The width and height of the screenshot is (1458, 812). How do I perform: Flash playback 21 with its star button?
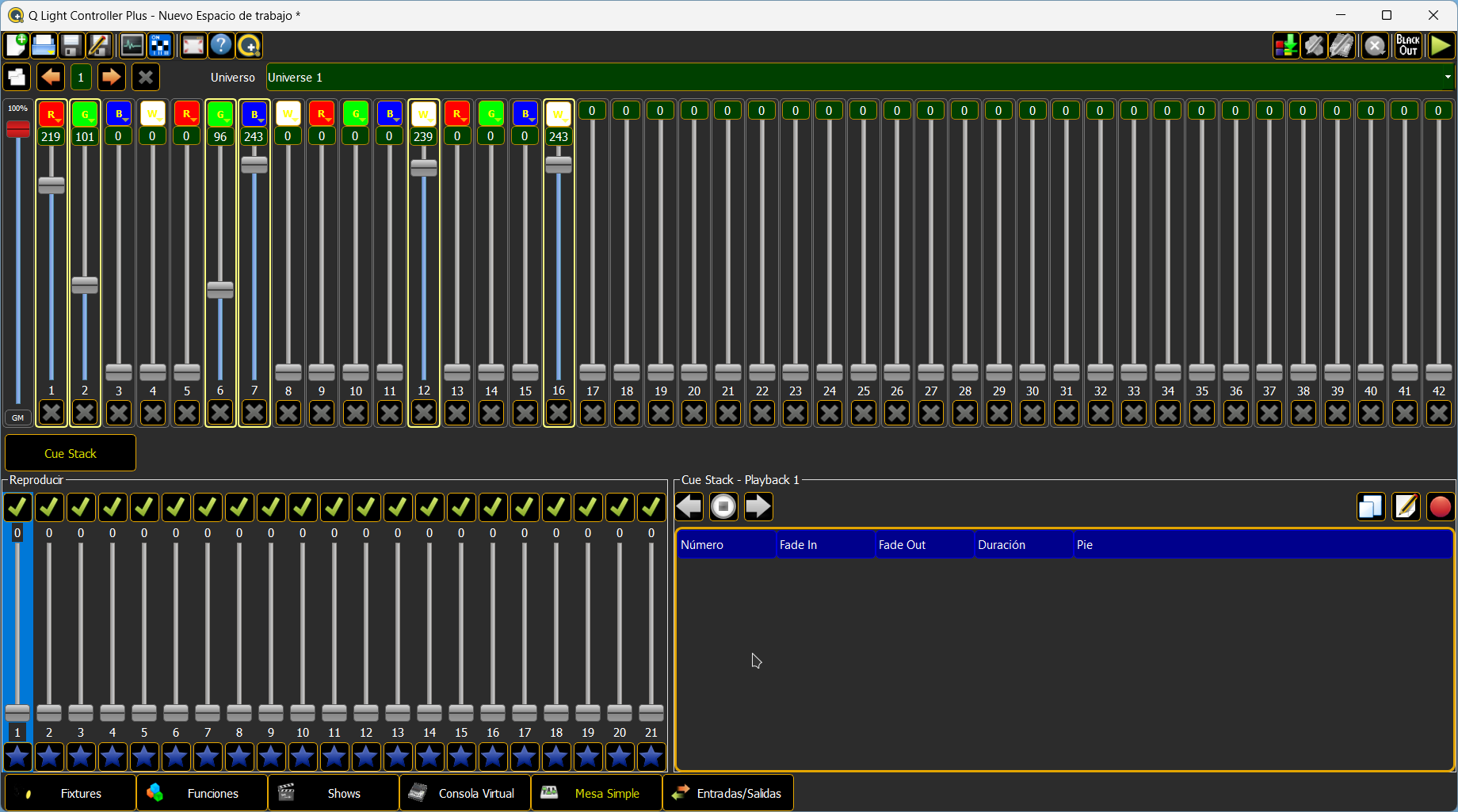tap(651, 757)
